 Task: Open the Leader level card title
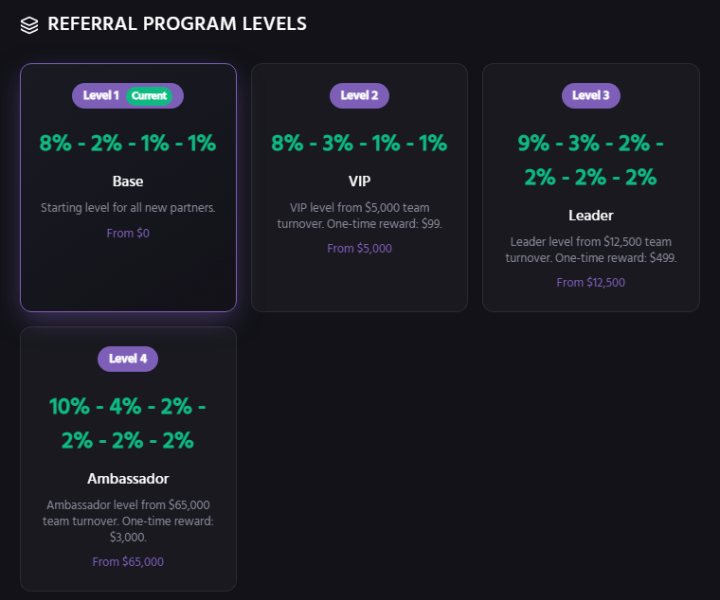click(x=591, y=215)
